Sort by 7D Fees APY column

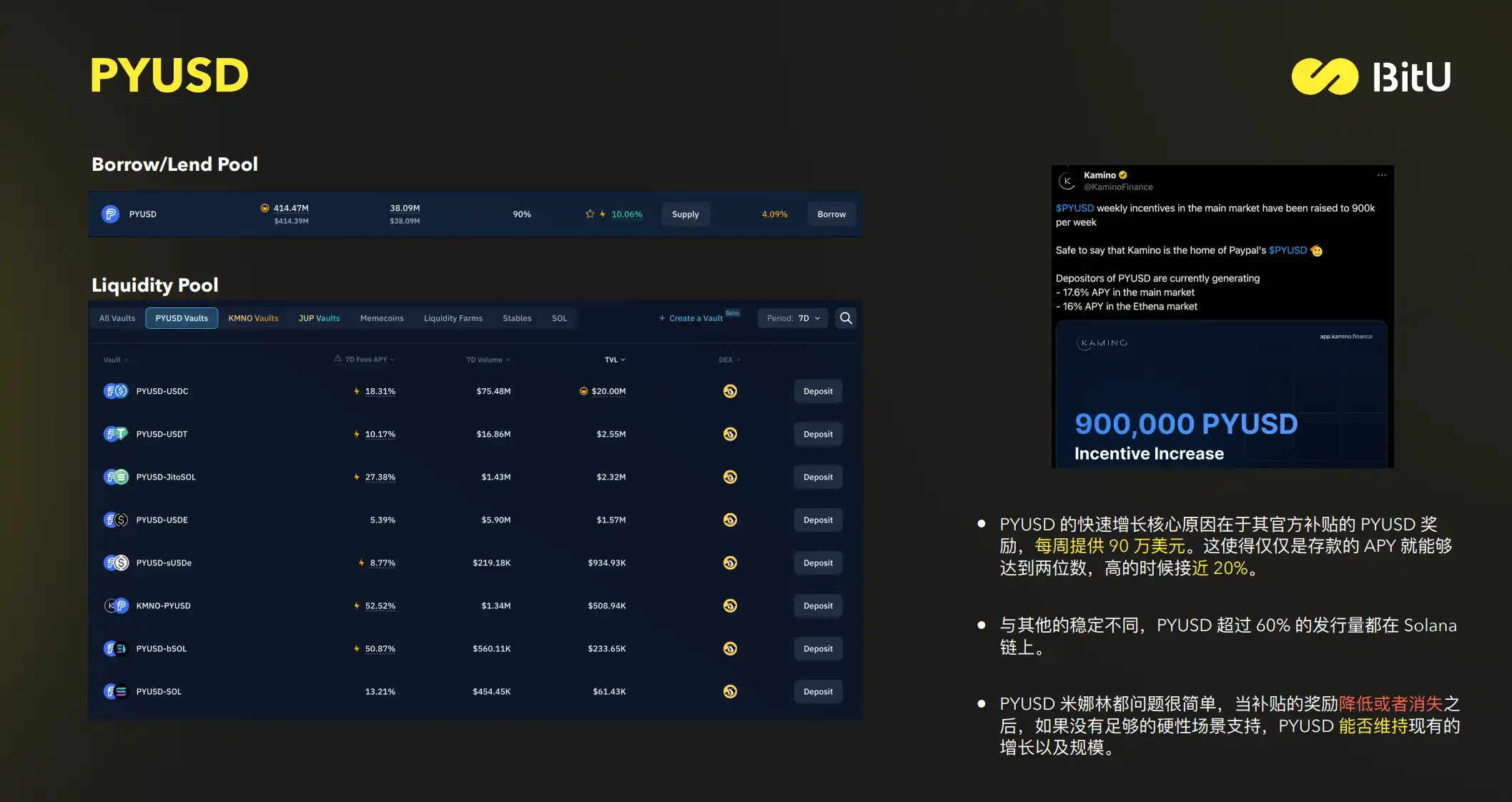(x=367, y=360)
